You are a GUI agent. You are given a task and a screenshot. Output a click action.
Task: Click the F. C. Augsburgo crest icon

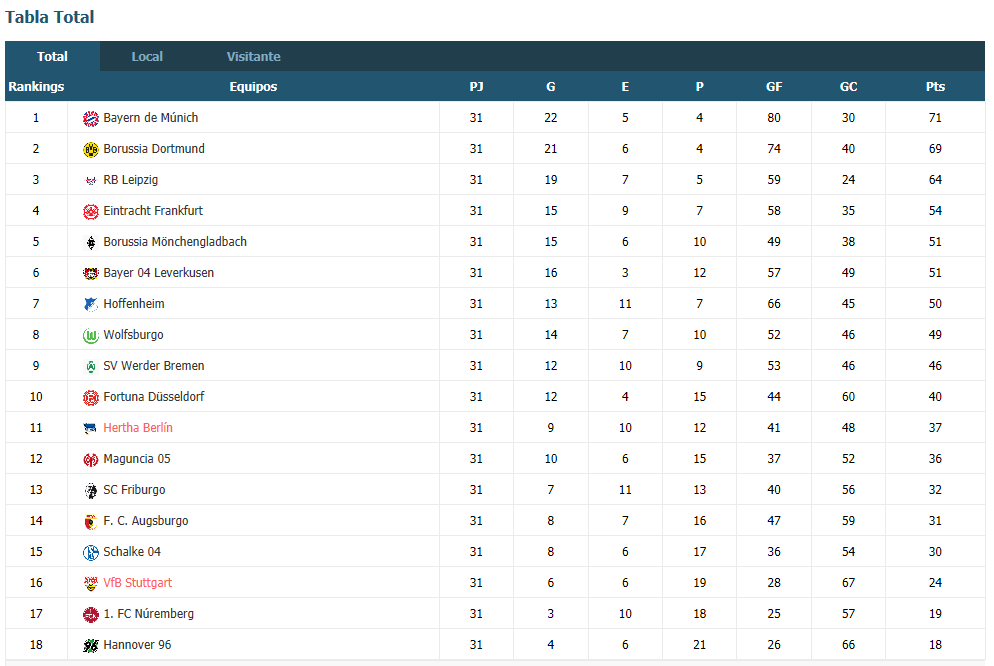click(x=91, y=522)
